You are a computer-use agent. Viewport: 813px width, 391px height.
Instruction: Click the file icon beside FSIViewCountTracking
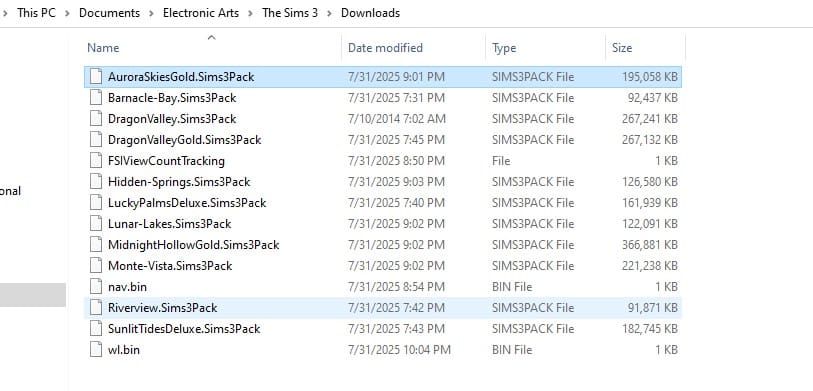click(96, 161)
